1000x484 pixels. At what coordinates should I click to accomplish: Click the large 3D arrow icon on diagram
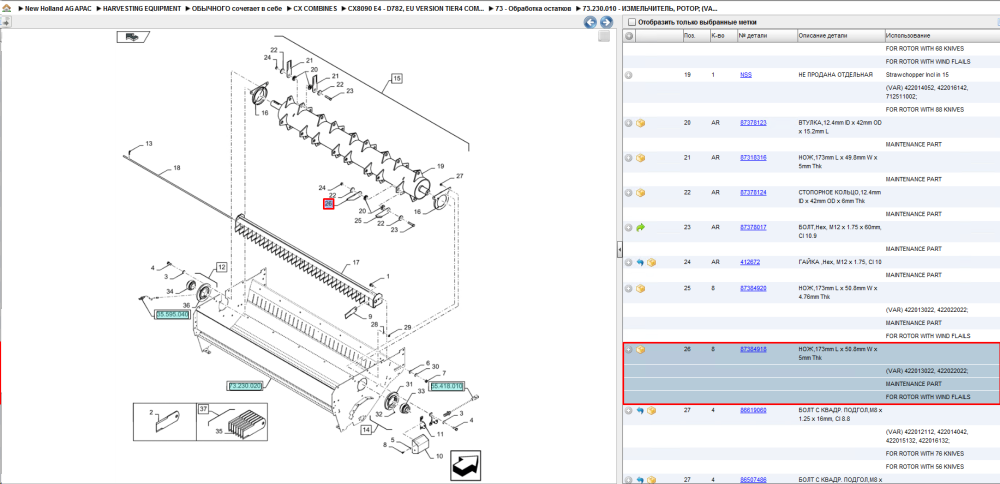point(466,466)
